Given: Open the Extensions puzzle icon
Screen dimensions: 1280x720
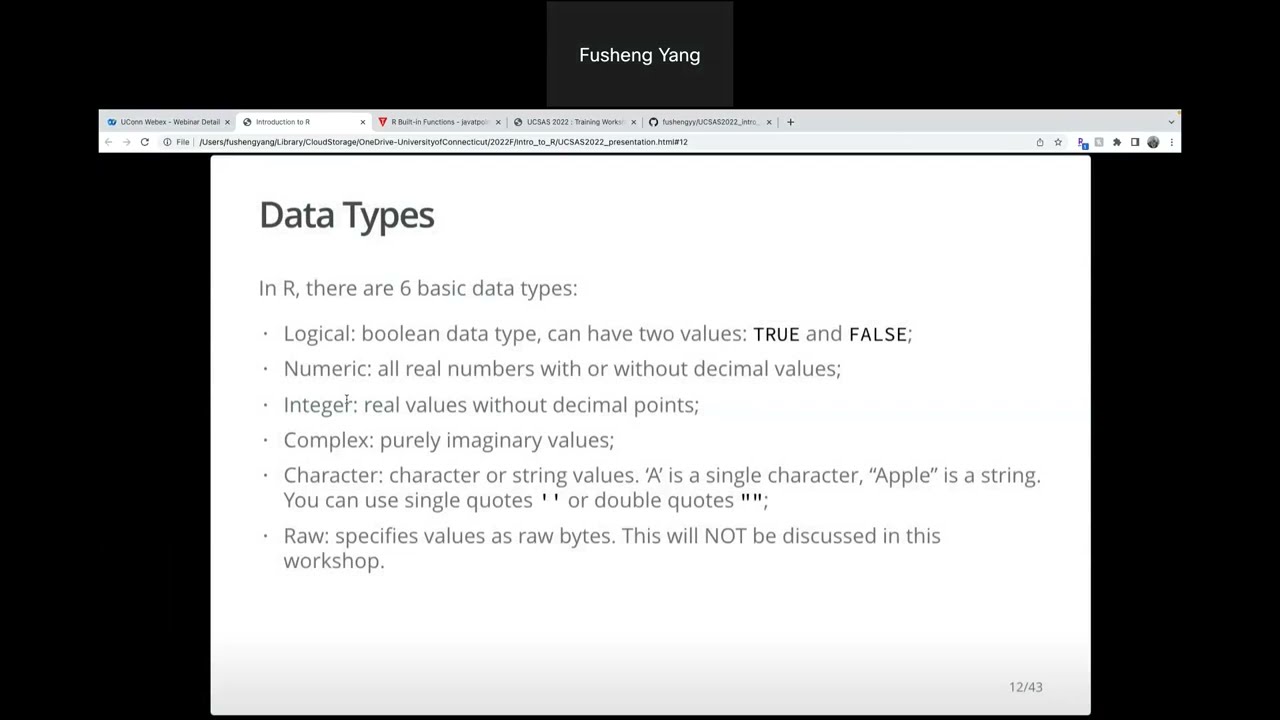Looking at the screenshot, I should tap(1117, 142).
